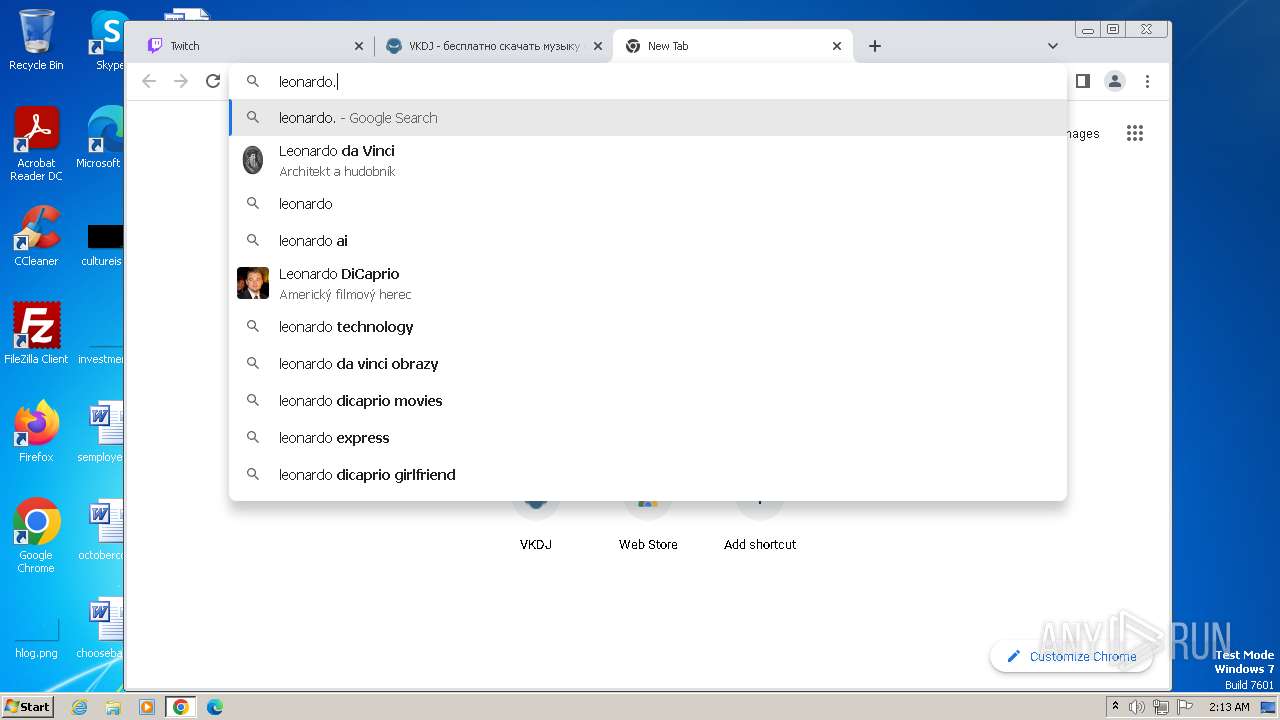Open Google Chrome desktop shortcut
Viewport: 1280px width, 720px height.
(x=36, y=535)
